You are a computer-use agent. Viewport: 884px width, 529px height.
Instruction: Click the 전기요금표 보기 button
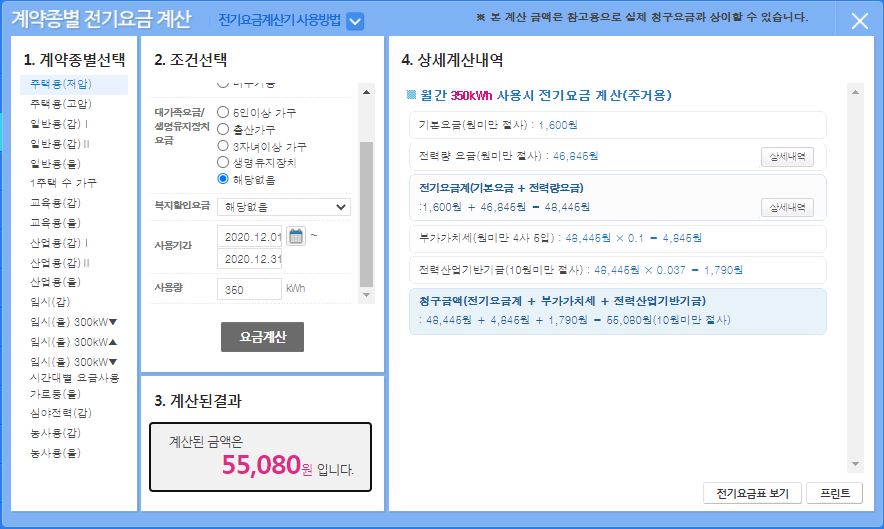pos(752,493)
